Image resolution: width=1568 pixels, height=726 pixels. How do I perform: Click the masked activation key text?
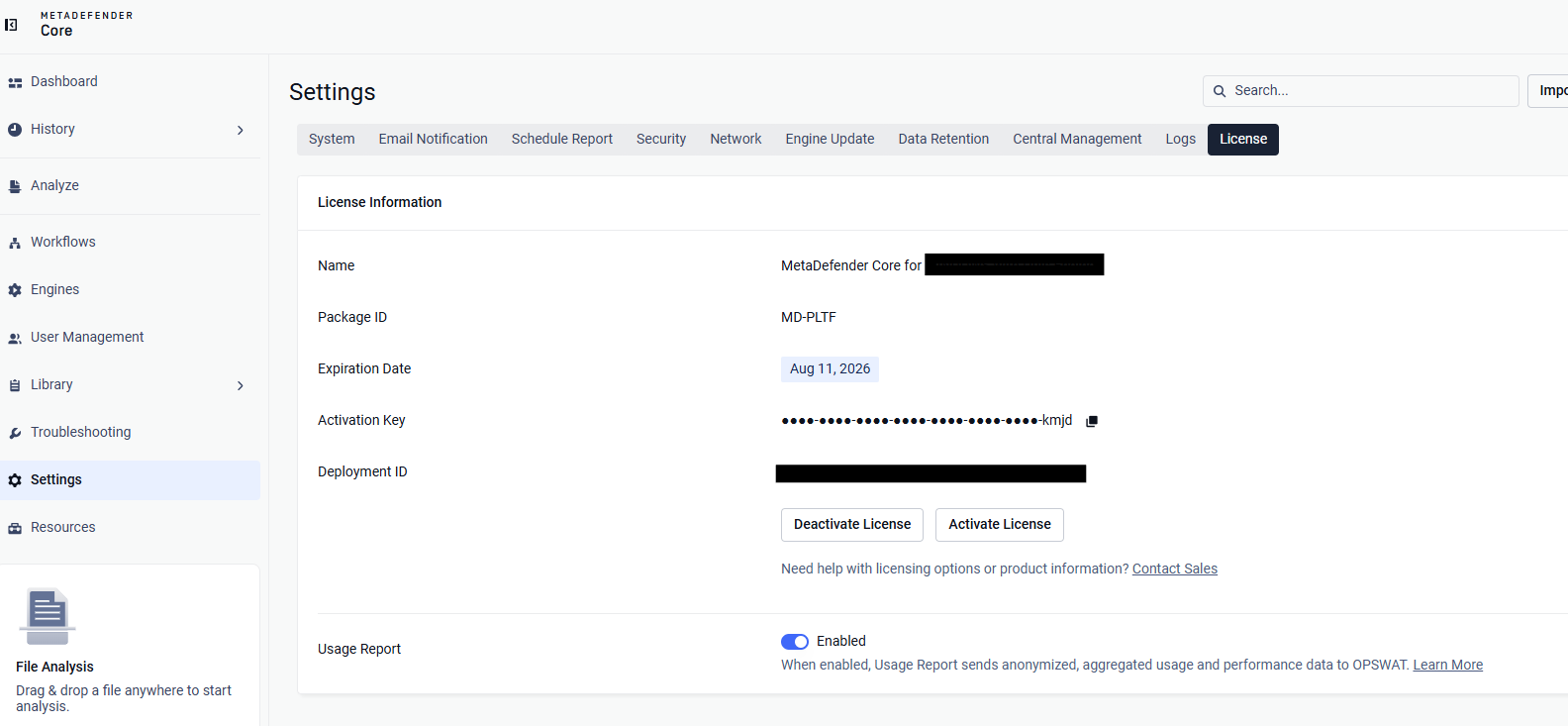click(x=927, y=421)
